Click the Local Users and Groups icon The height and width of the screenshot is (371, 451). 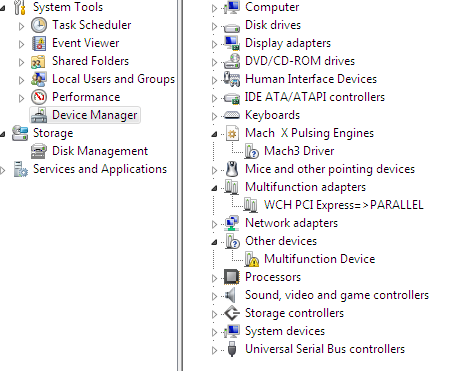point(39,79)
